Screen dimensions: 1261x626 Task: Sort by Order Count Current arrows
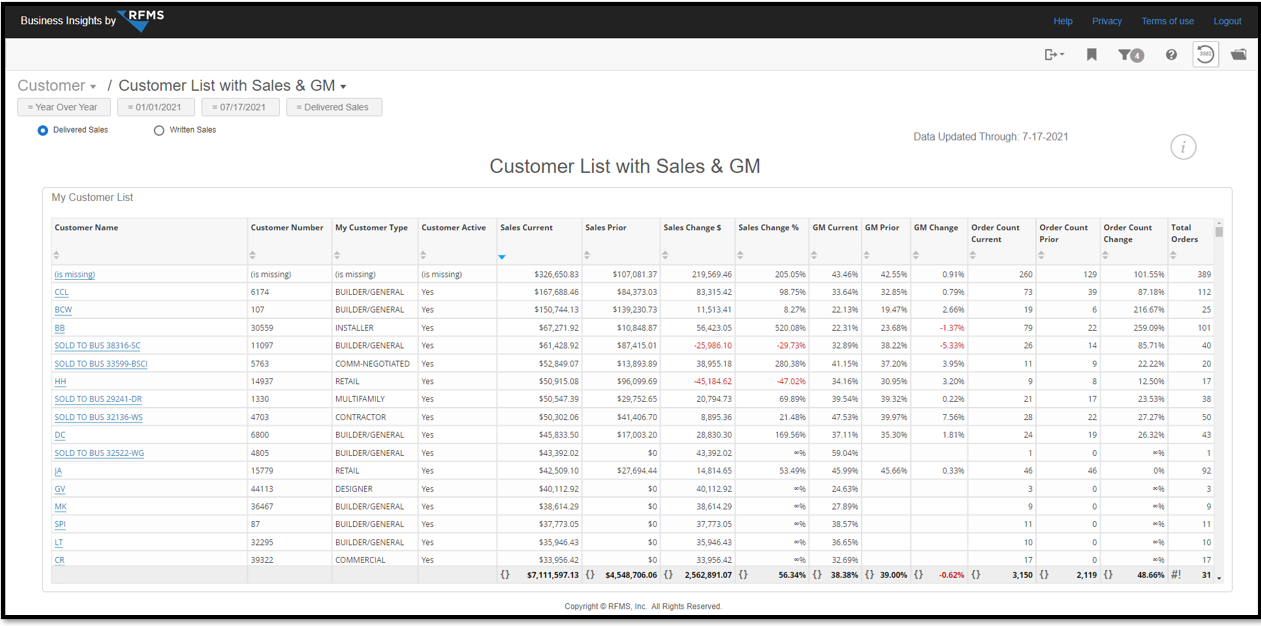click(975, 256)
